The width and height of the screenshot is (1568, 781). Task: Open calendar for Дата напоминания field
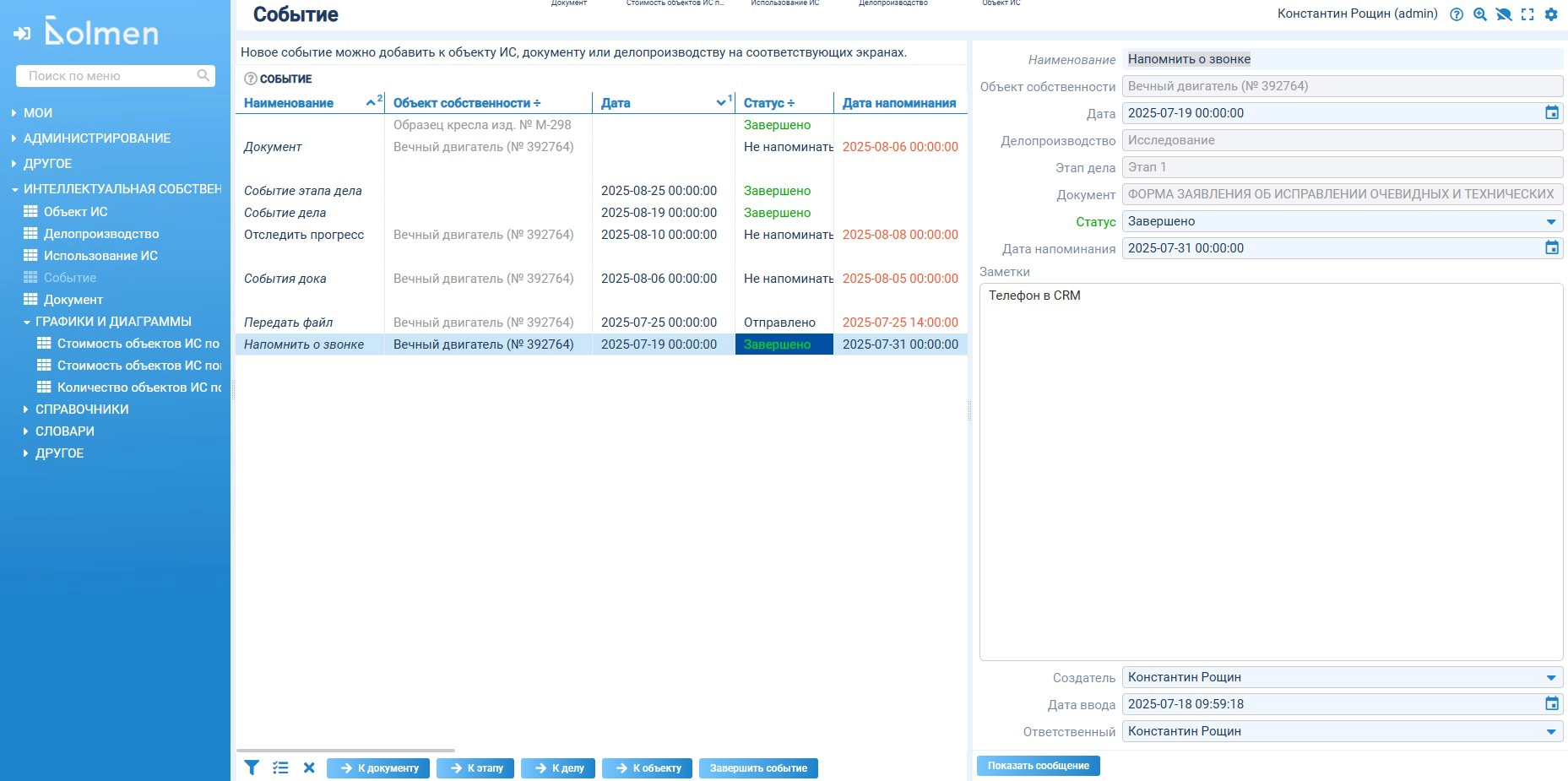1552,248
